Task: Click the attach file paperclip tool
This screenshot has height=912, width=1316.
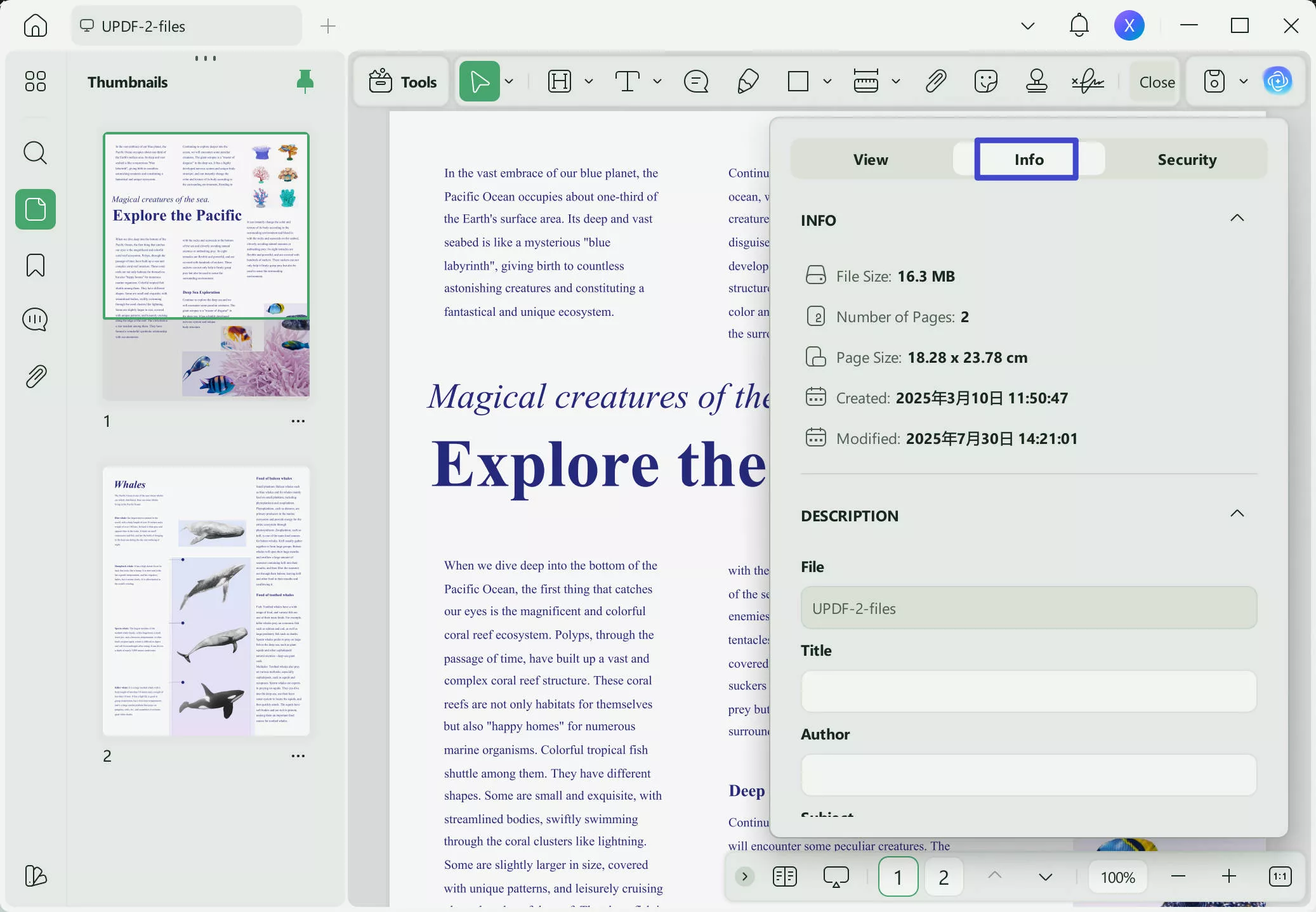Action: [x=936, y=81]
